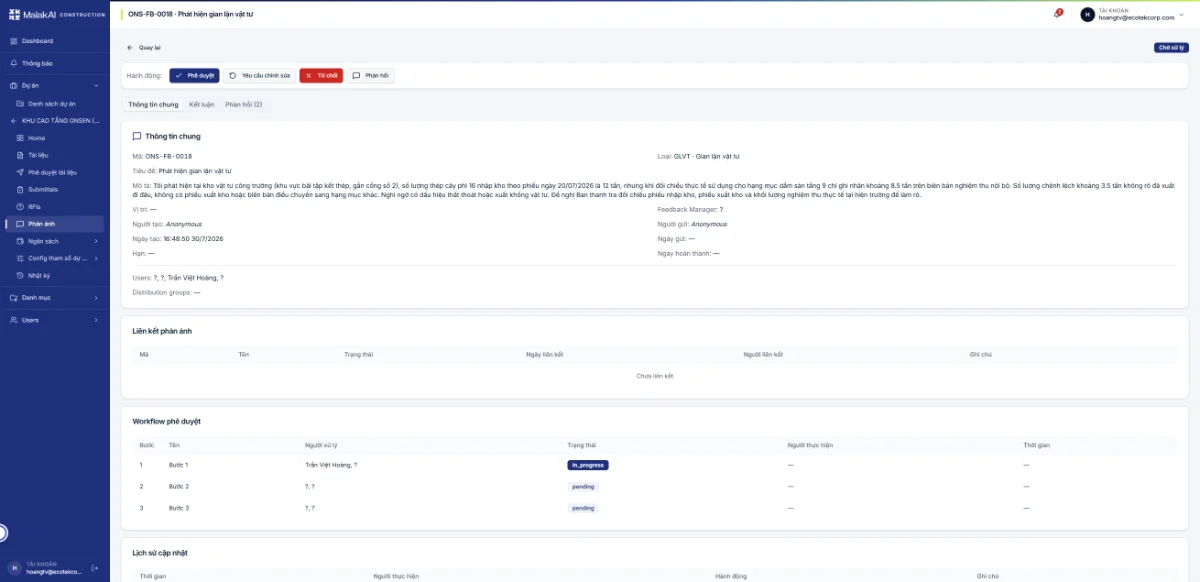
Task: Click the Mã value ONS-FB-0018
Action: pos(169,157)
